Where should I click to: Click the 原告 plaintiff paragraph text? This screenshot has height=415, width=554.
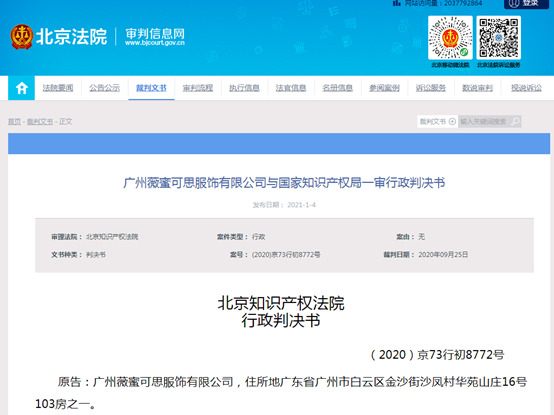pos(281,393)
